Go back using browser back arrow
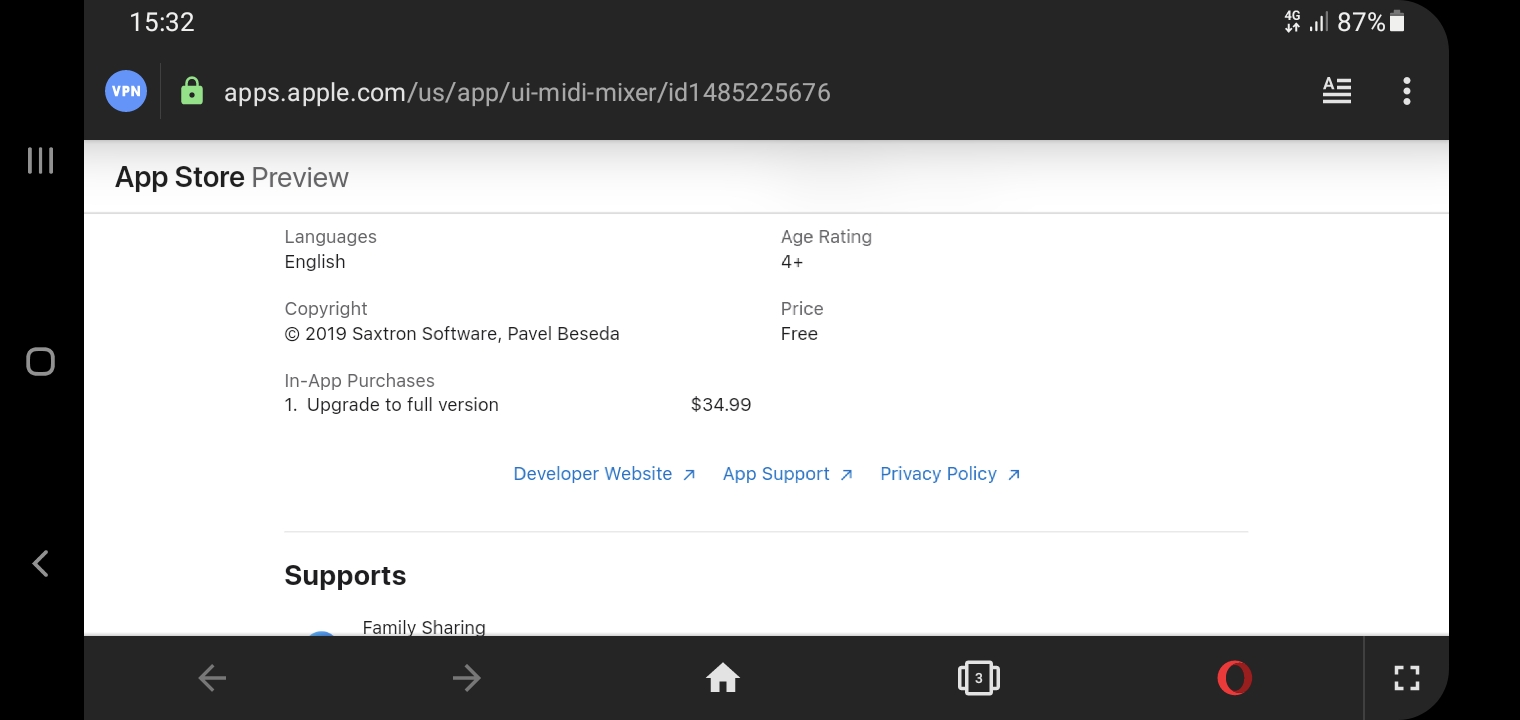 pyautogui.click(x=212, y=679)
